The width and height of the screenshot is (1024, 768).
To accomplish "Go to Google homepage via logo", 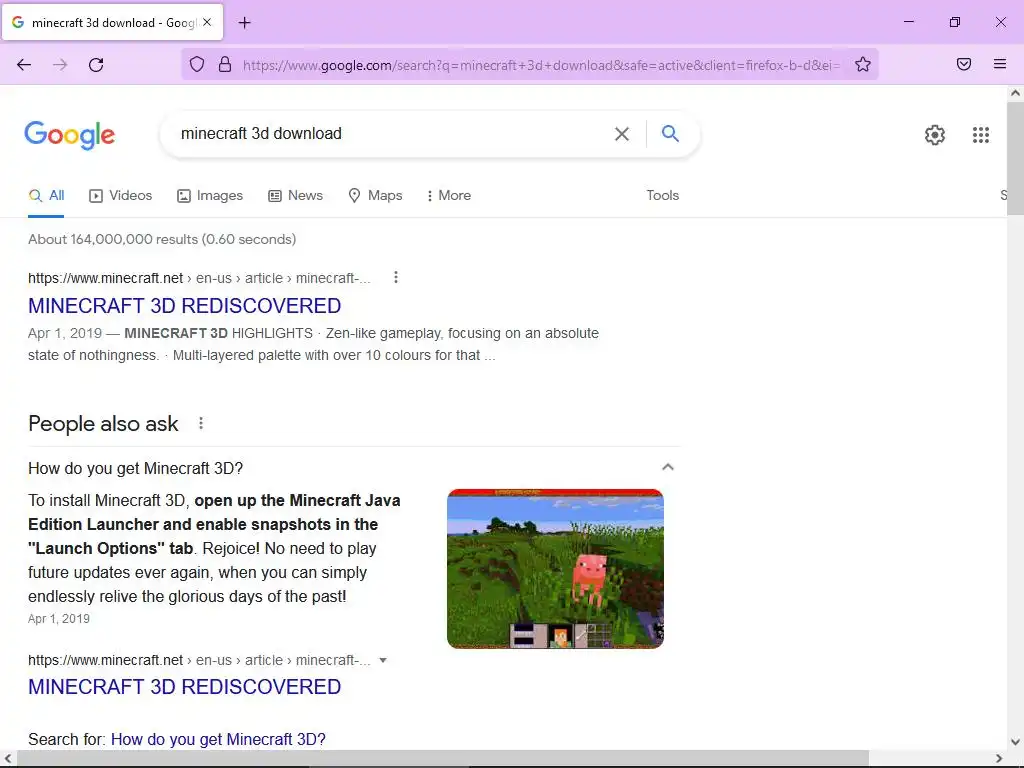I will pyautogui.click(x=70, y=135).
